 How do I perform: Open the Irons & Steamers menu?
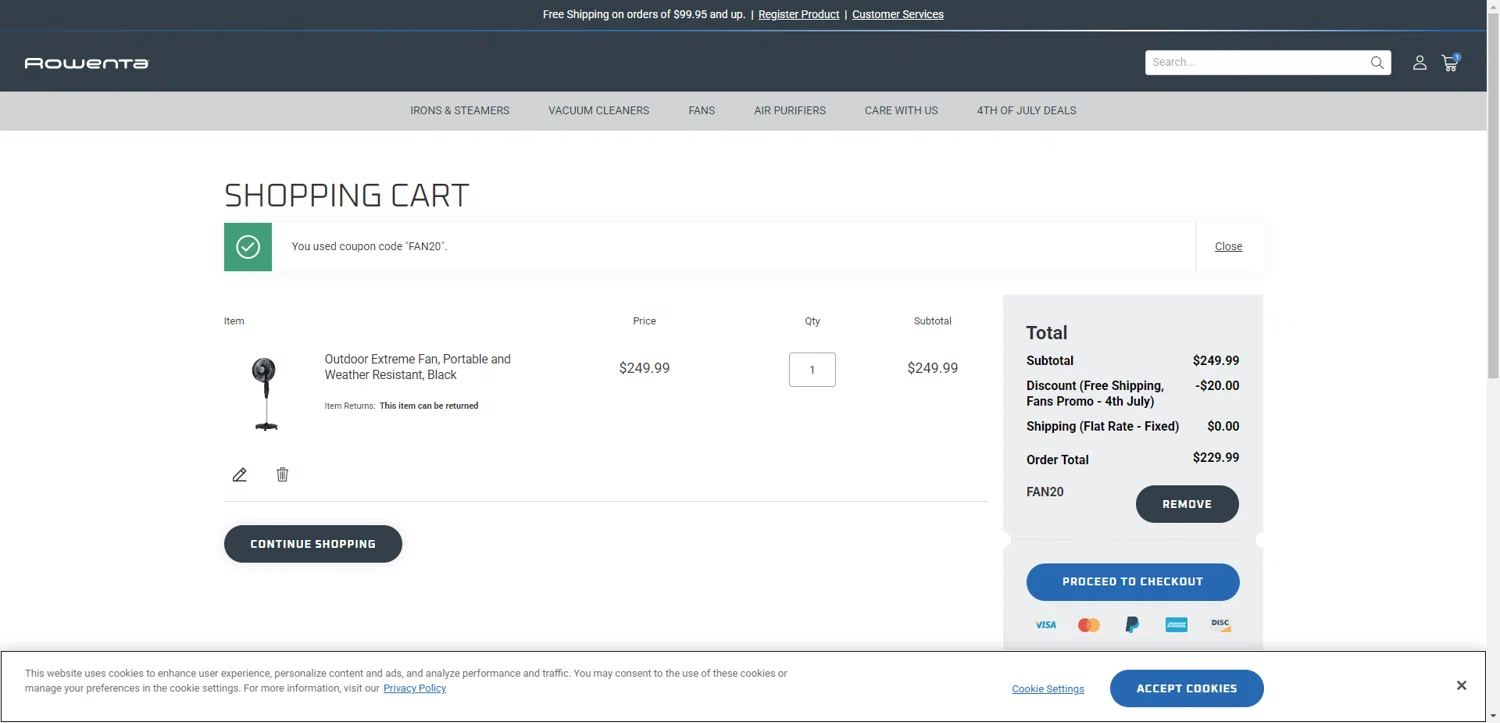click(460, 111)
